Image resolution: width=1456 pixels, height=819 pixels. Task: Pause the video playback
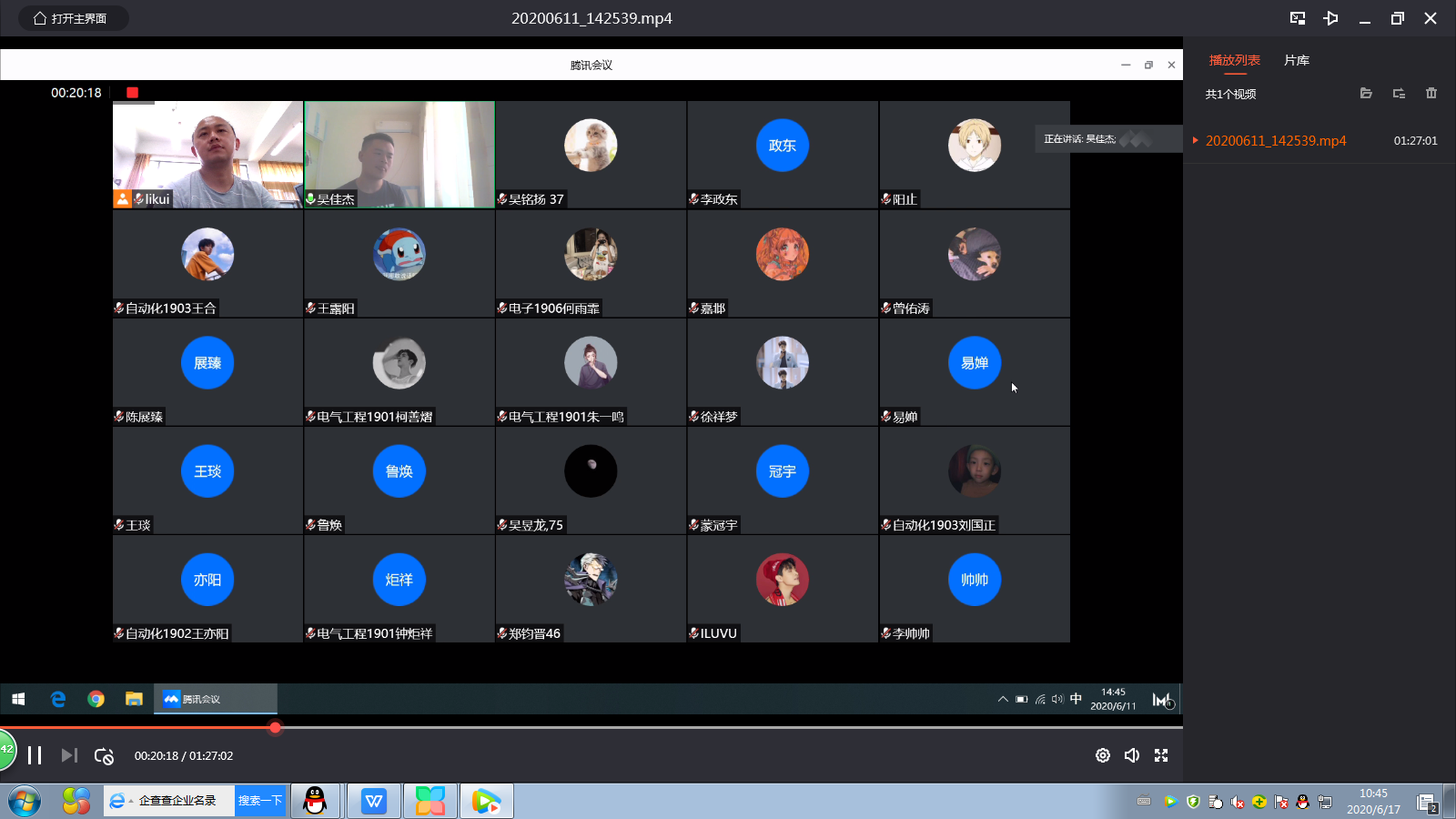coord(35,755)
